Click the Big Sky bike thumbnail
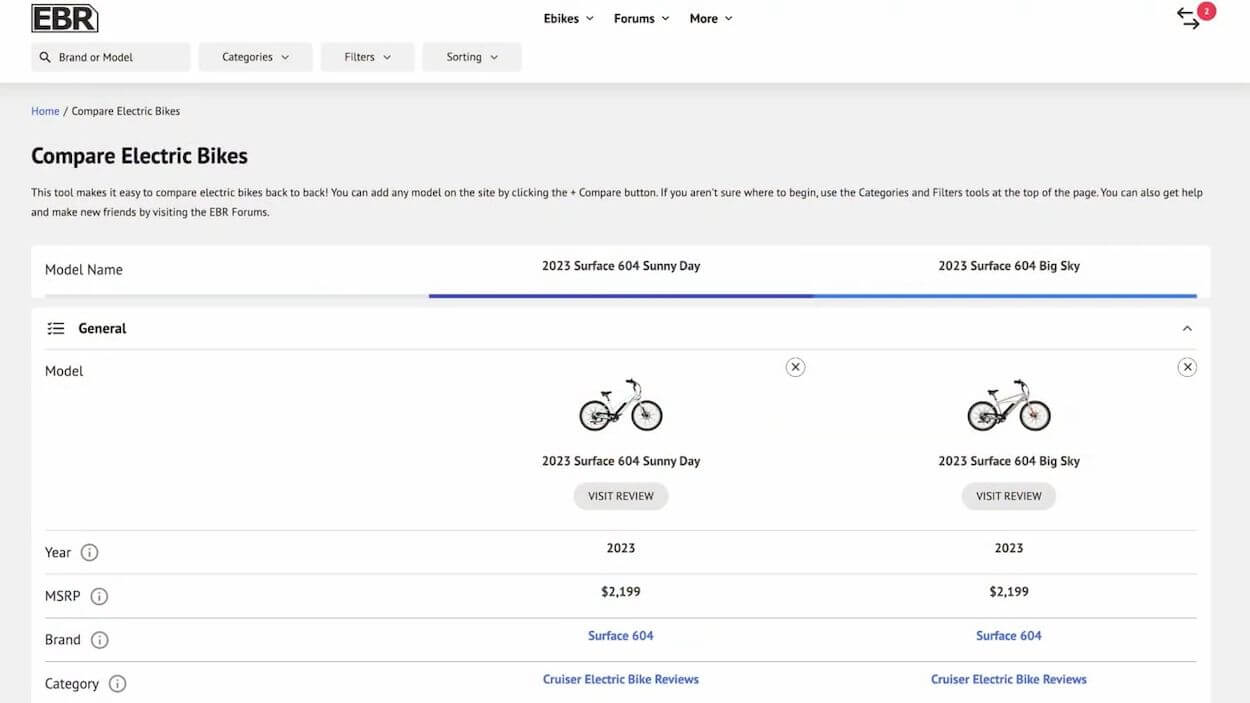 pos(1009,405)
